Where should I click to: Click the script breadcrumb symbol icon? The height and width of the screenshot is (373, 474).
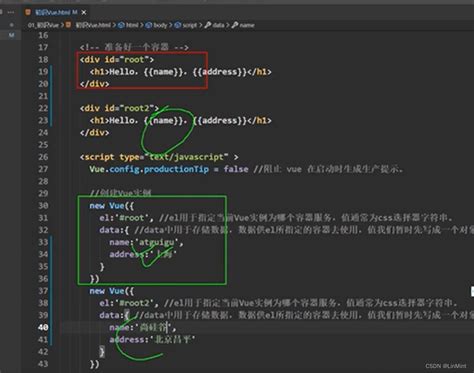click(178, 25)
